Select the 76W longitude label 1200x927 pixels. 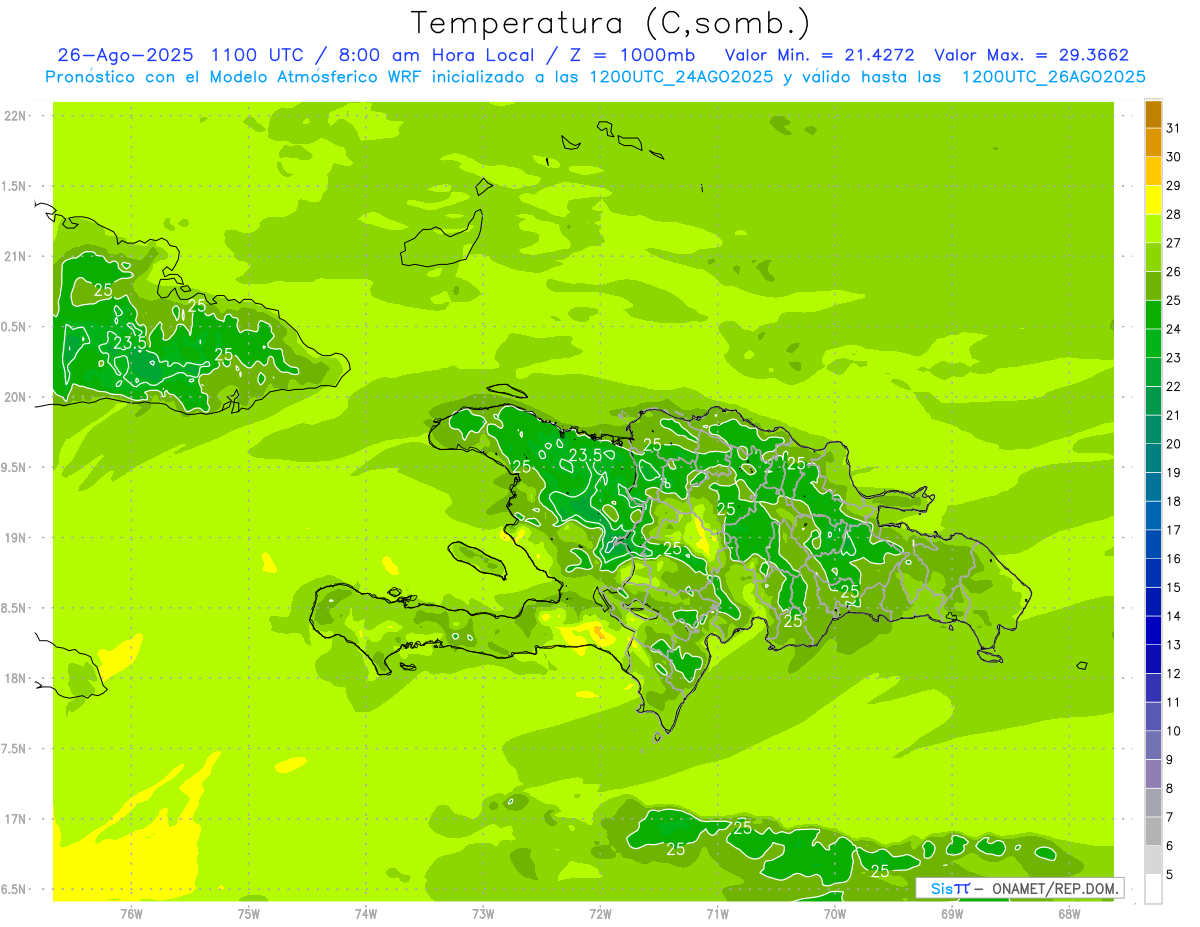click(x=131, y=913)
